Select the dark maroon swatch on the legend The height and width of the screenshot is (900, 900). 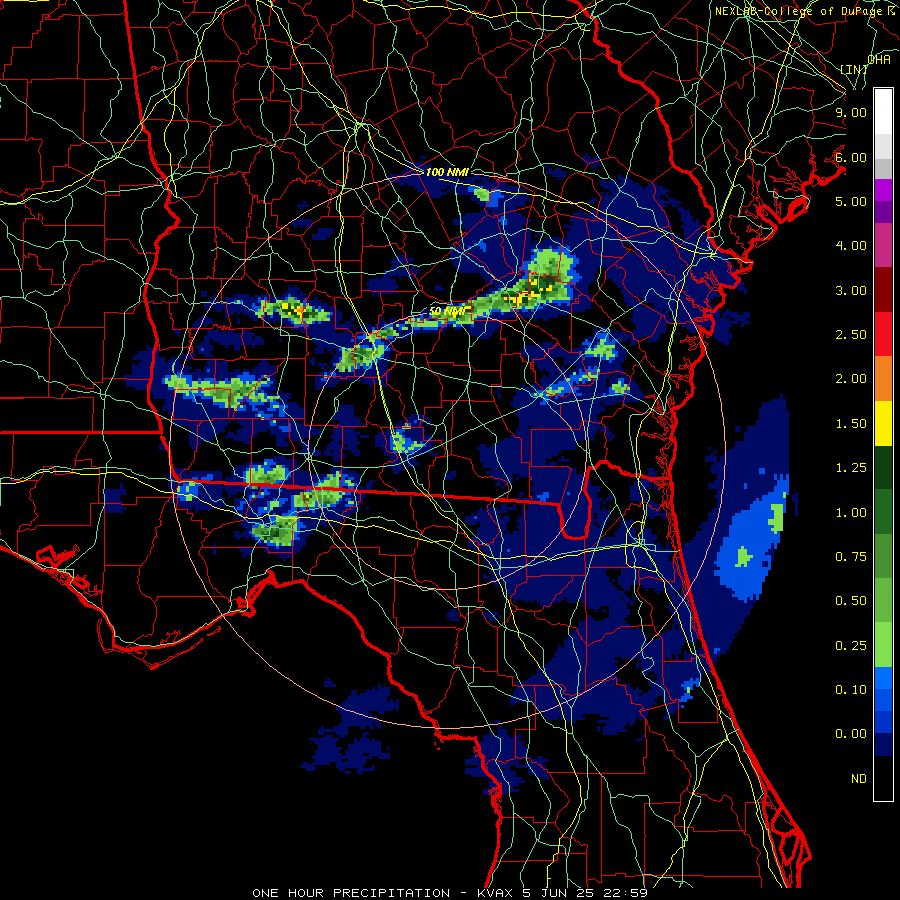click(x=883, y=290)
